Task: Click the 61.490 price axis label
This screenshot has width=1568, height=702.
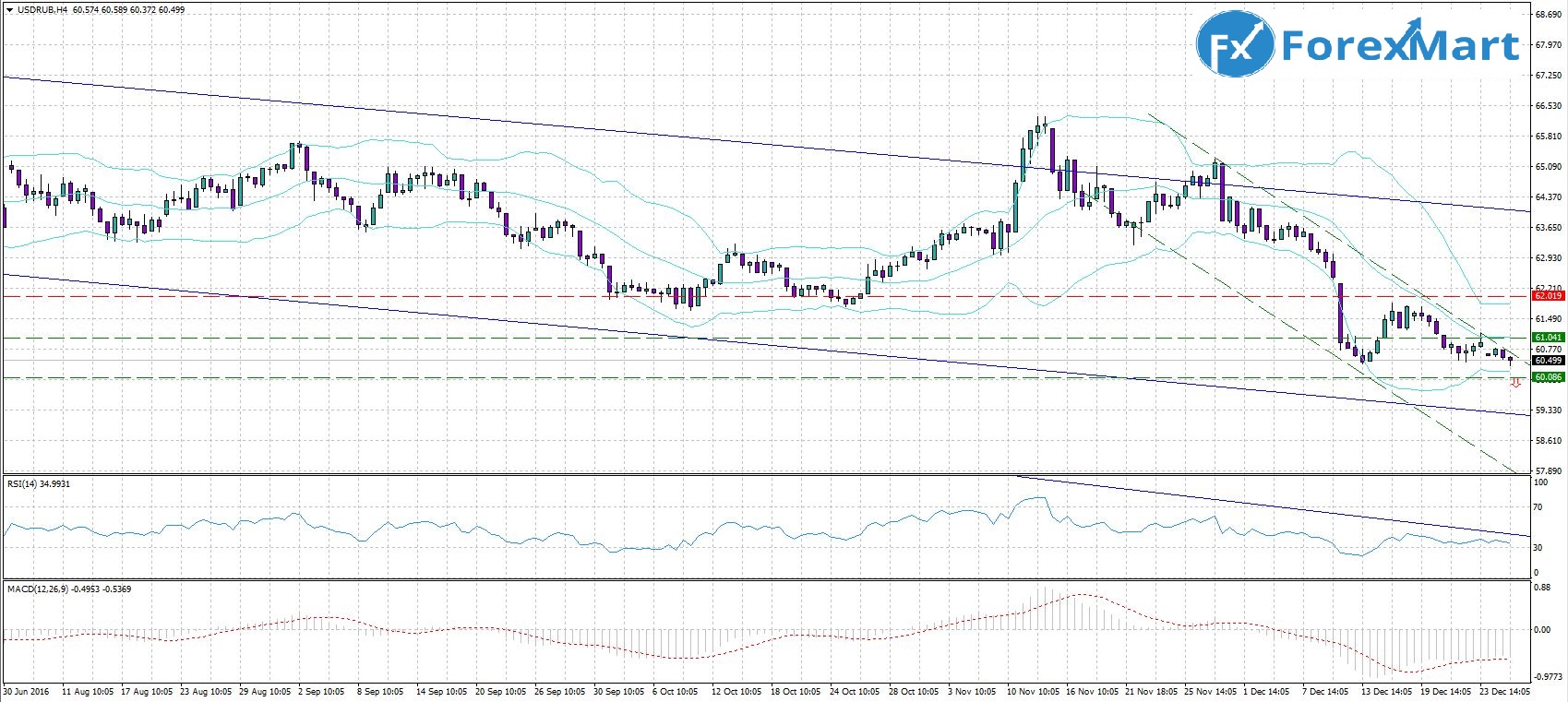Action: point(1548,318)
